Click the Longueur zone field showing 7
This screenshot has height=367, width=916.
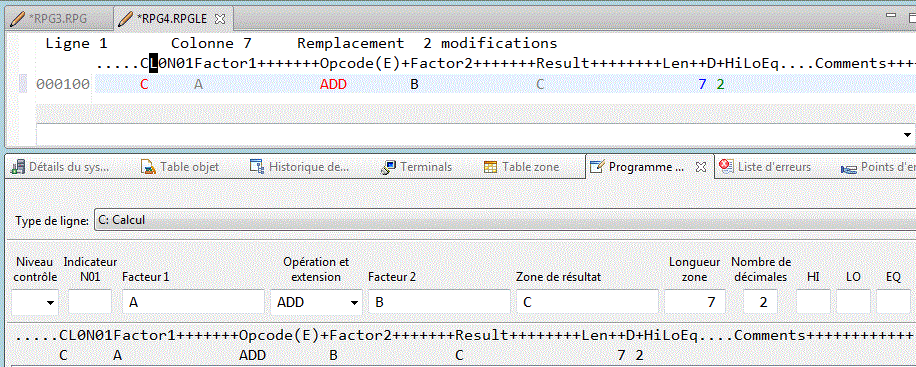point(695,302)
